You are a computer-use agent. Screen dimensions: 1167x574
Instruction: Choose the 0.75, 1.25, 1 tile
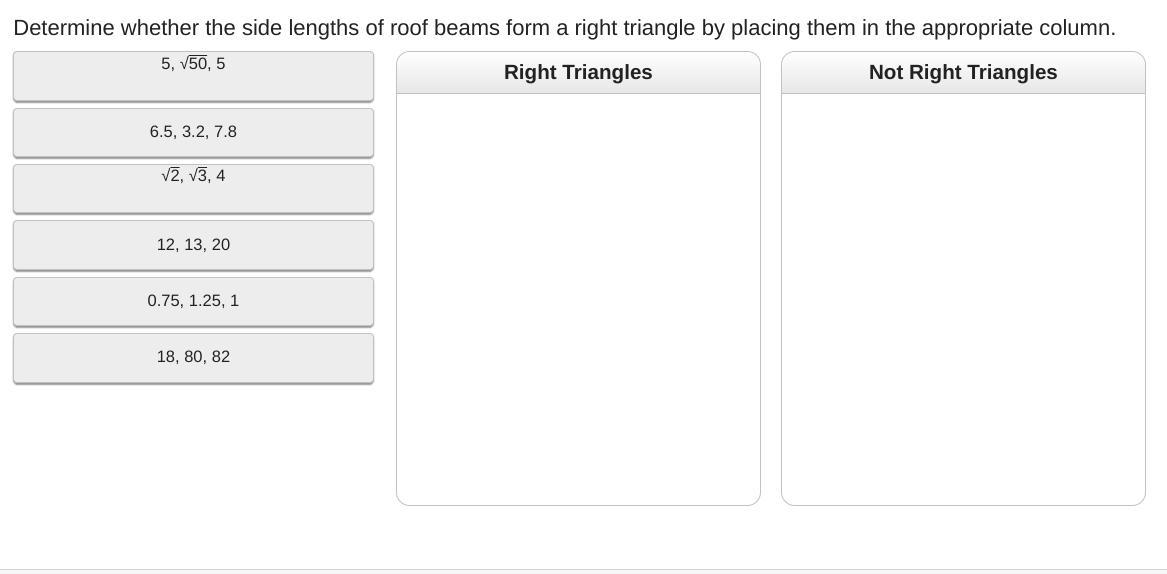point(193,301)
